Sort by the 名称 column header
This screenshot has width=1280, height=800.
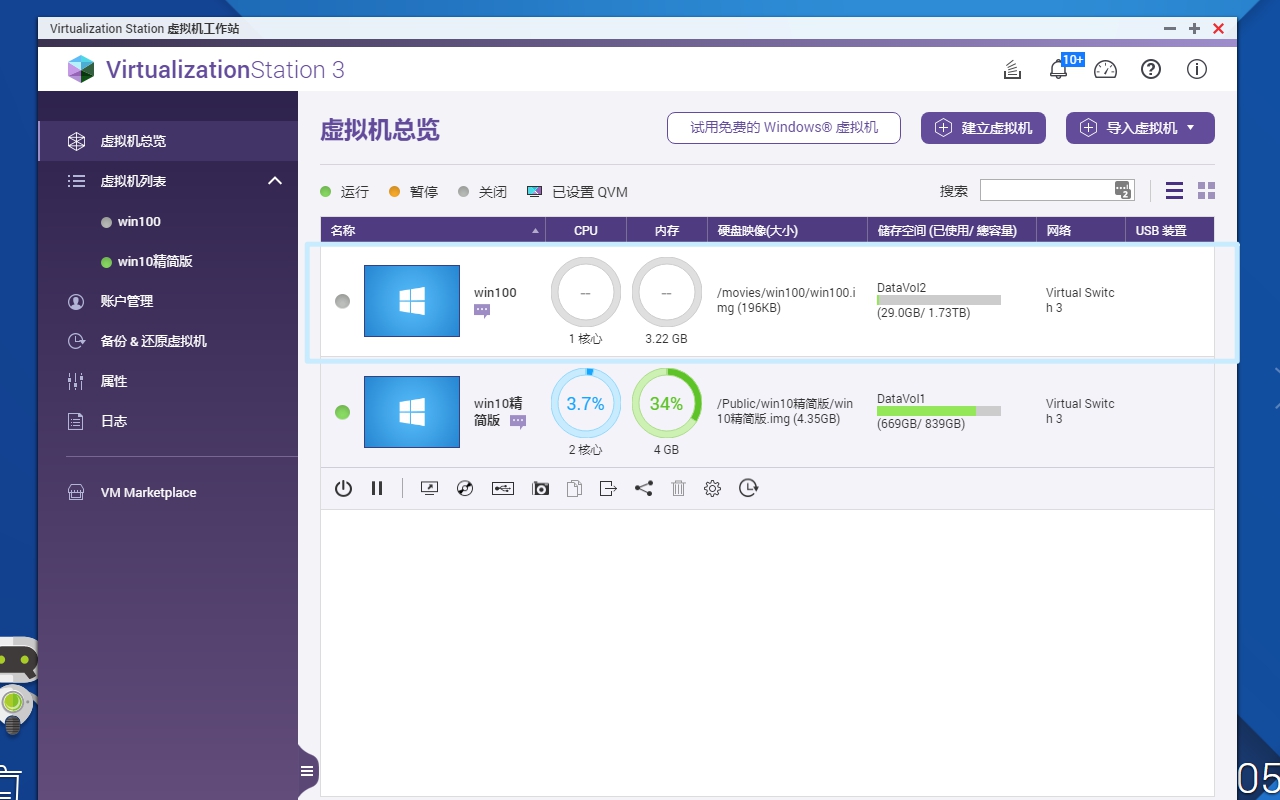pos(433,230)
